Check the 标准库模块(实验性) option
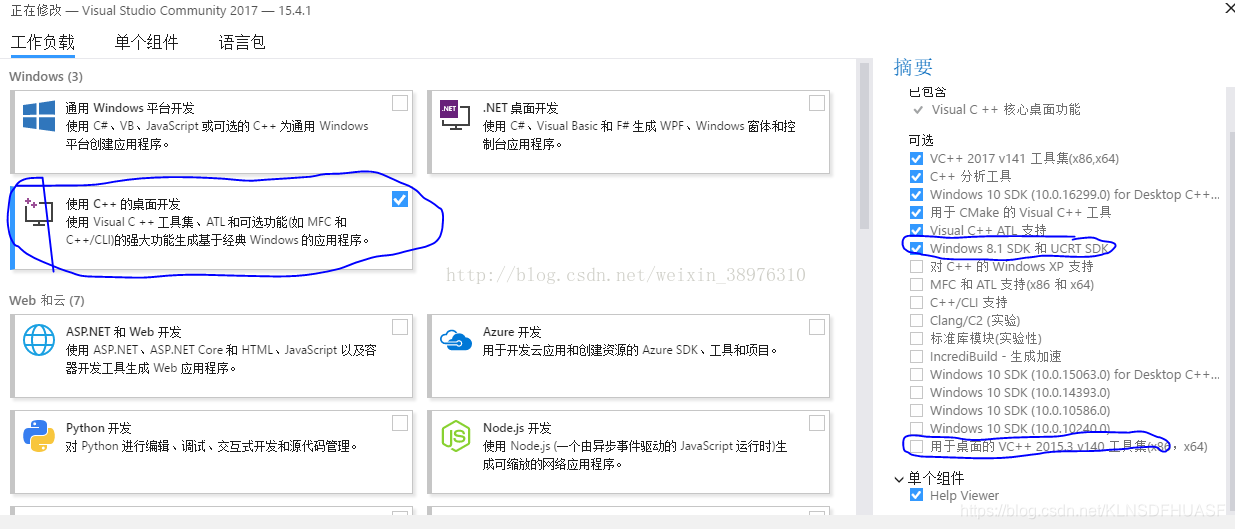This screenshot has height=529, width=1235. (x=916, y=338)
